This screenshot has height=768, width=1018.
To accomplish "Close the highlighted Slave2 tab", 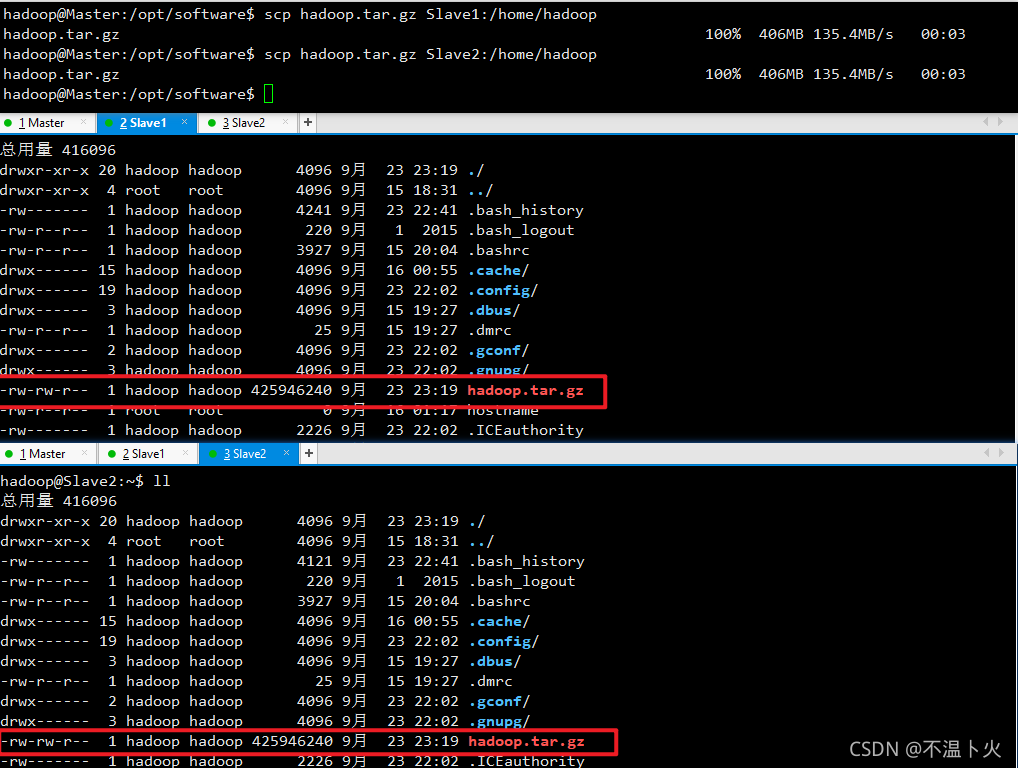I will coord(286,452).
